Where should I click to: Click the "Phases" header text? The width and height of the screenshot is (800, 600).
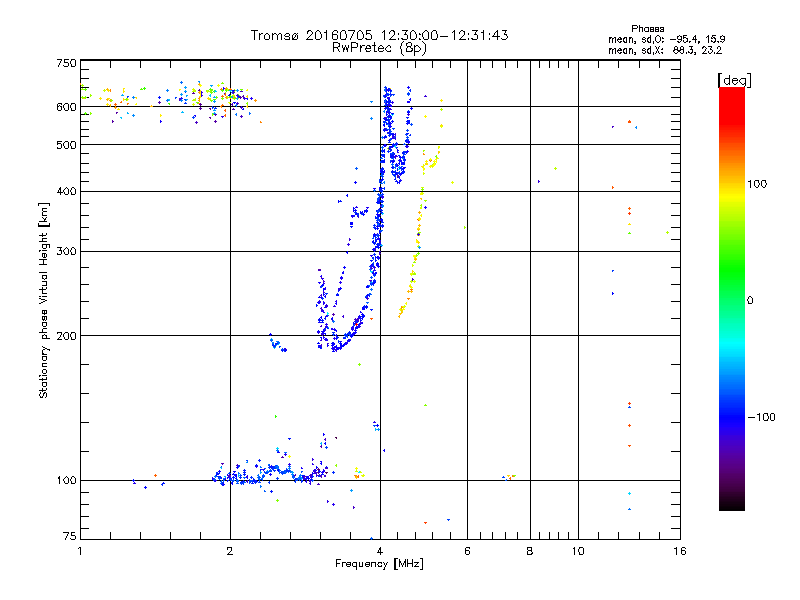[647, 29]
